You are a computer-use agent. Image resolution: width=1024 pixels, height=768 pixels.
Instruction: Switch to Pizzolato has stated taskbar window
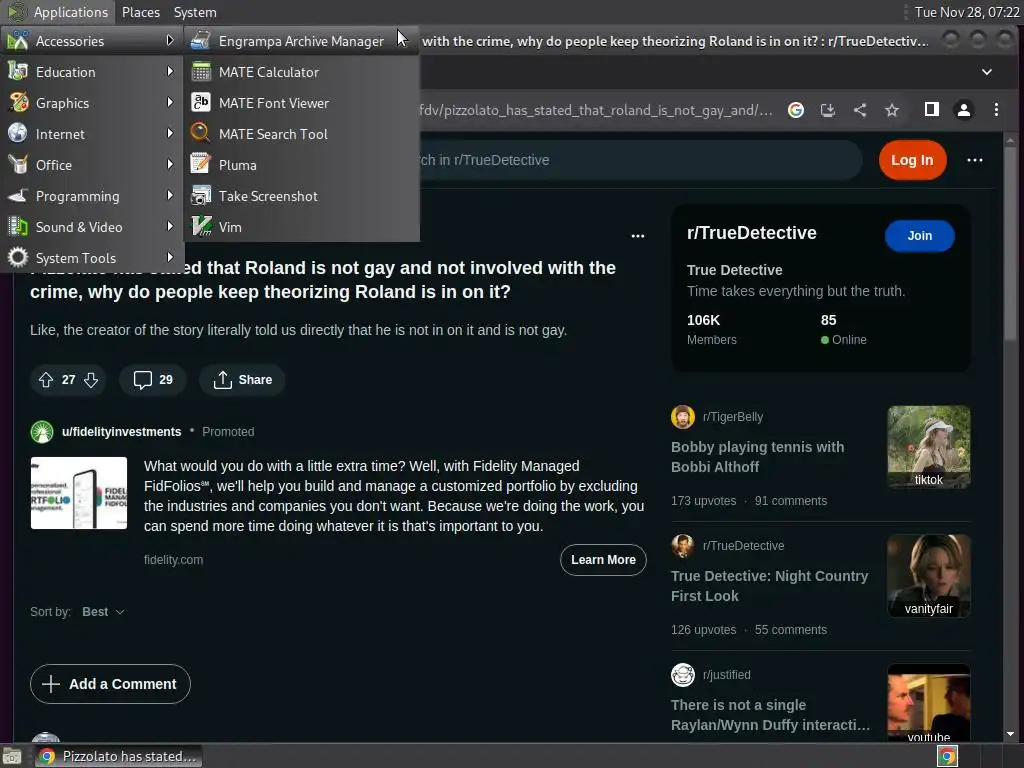pyautogui.click(x=118, y=756)
